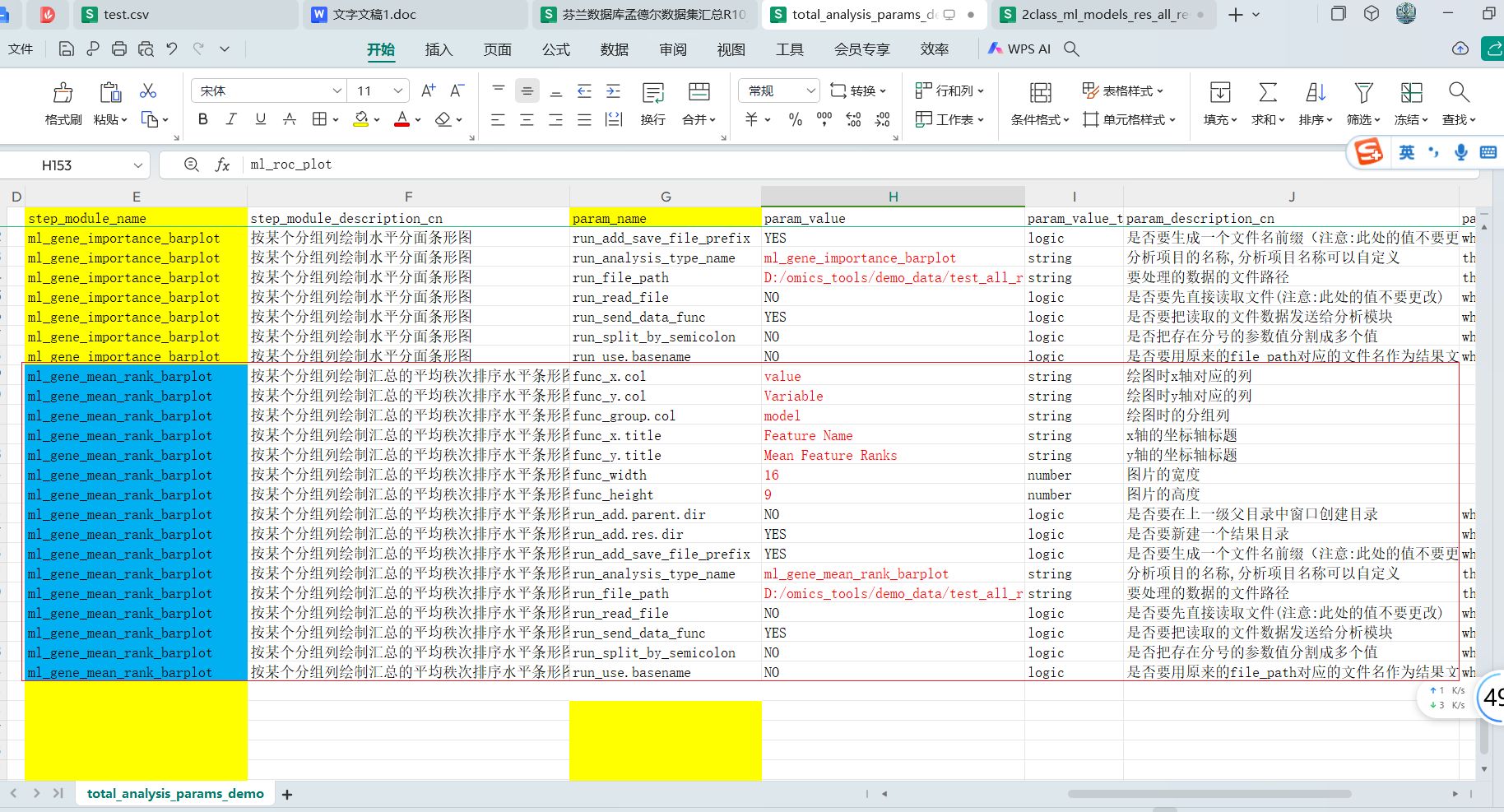Click the 排序 sort icon

(x=1316, y=92)
